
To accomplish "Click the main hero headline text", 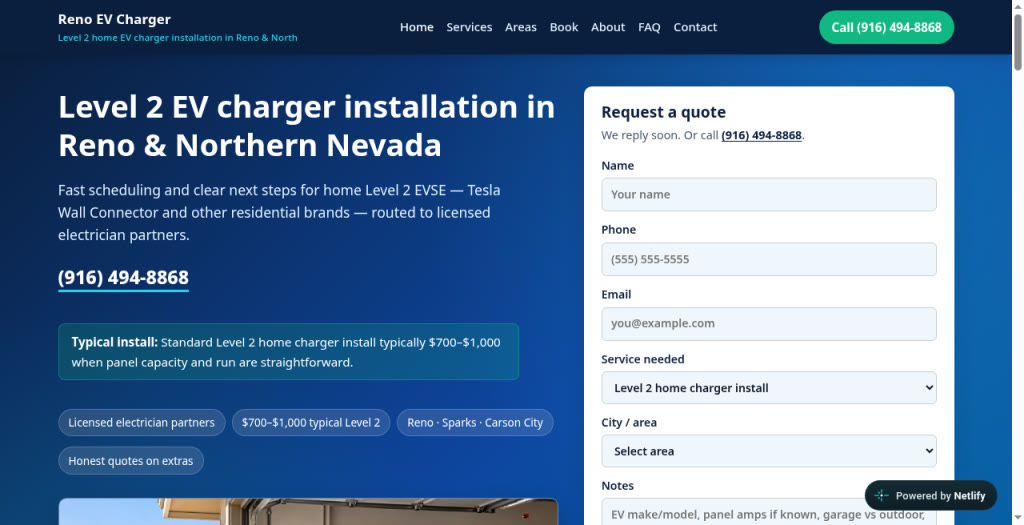I will (306, 126).
